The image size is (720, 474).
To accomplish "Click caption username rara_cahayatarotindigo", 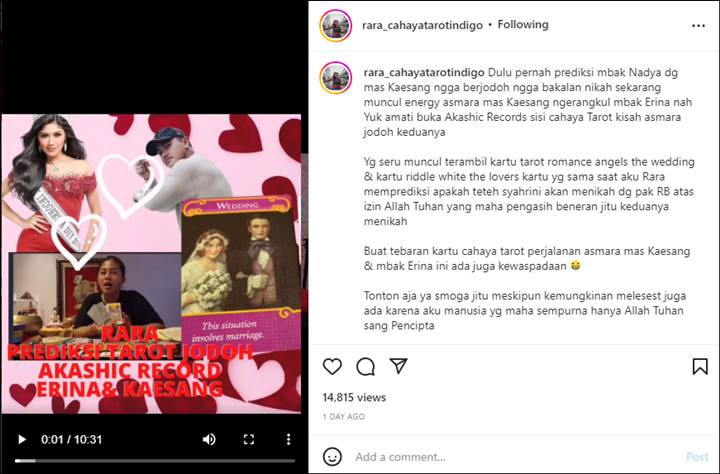I will tap(424, 73).
